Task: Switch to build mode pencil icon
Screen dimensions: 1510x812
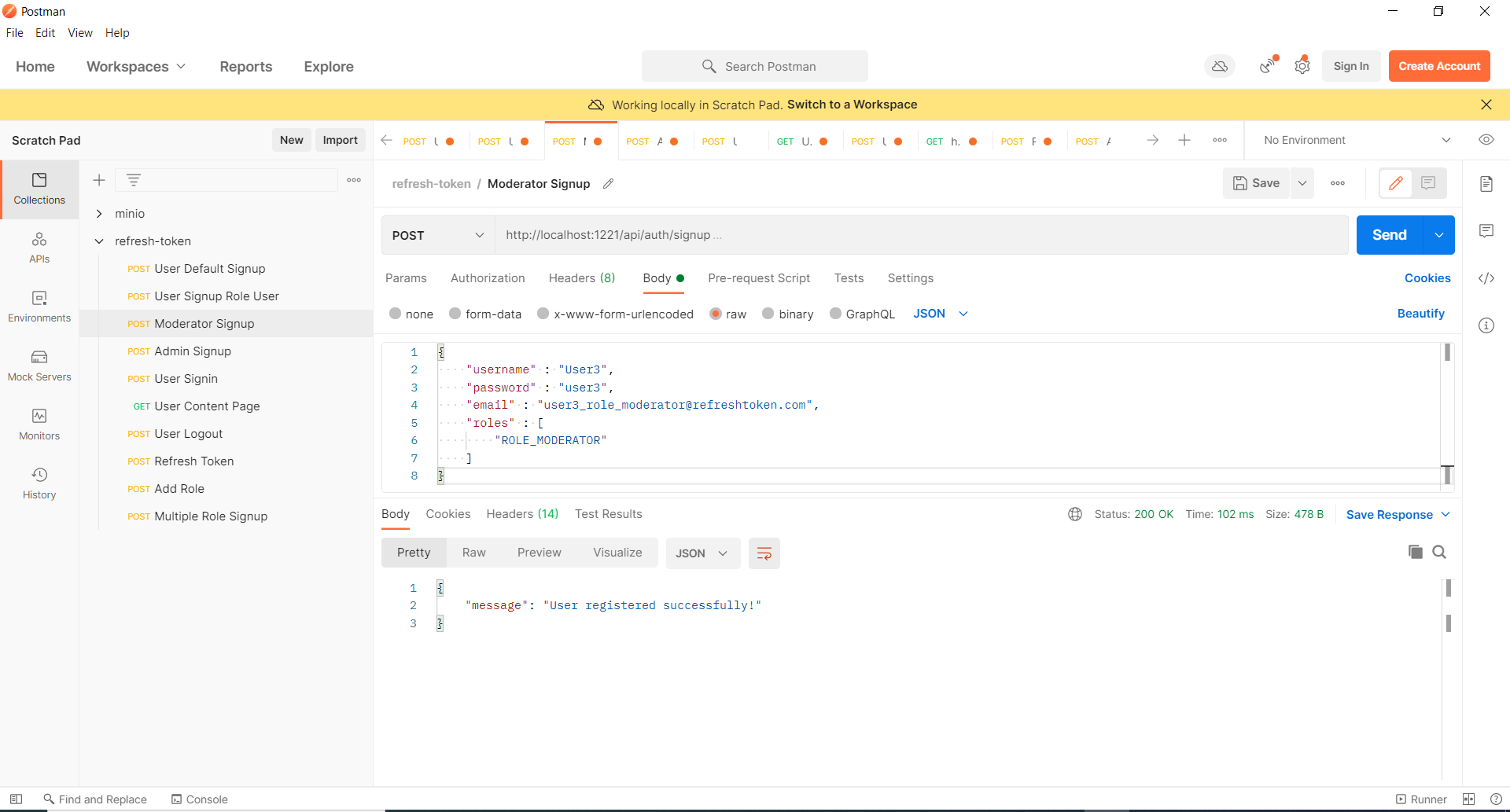Action: [1396, 183]
